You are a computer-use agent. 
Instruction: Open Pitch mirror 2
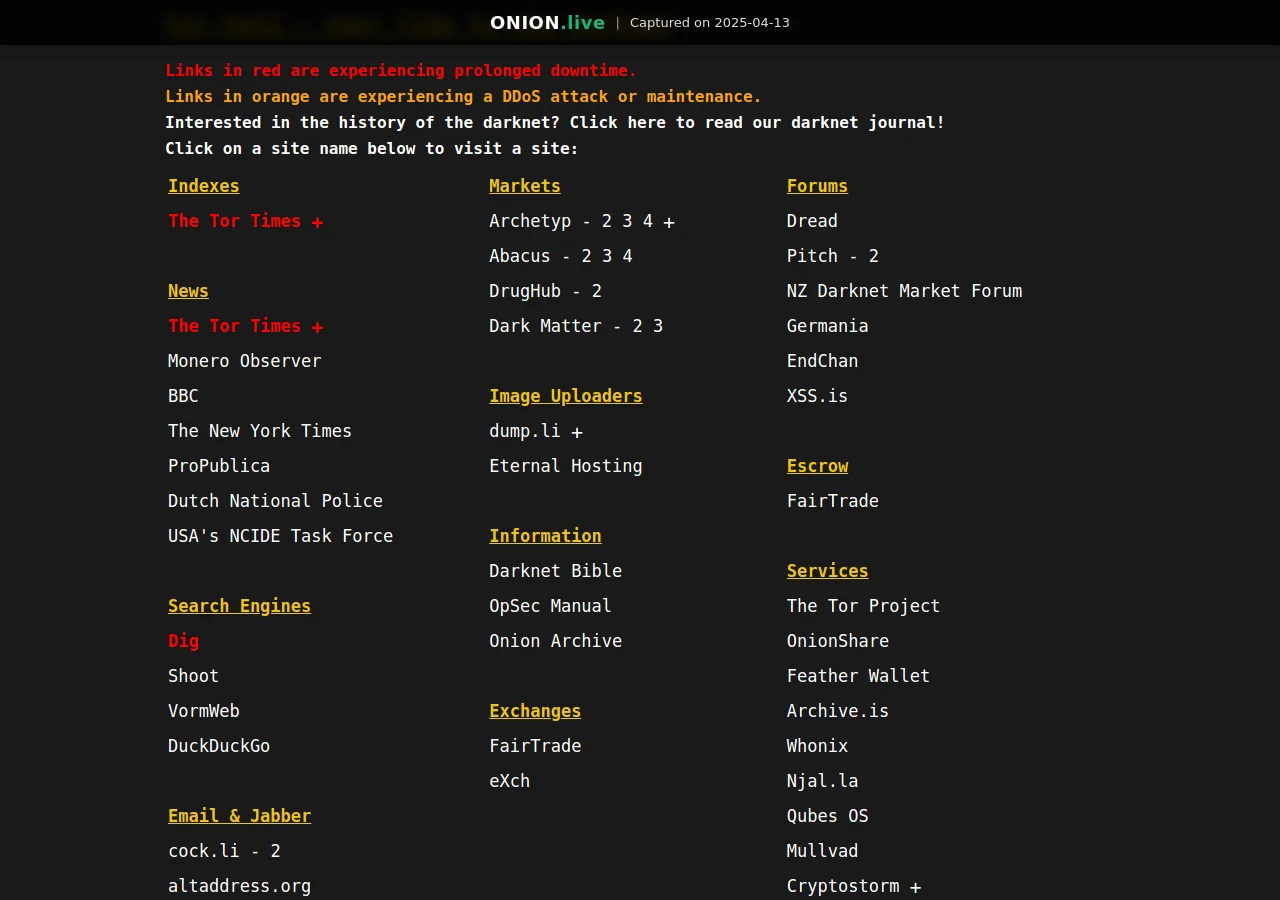point(873,256)
